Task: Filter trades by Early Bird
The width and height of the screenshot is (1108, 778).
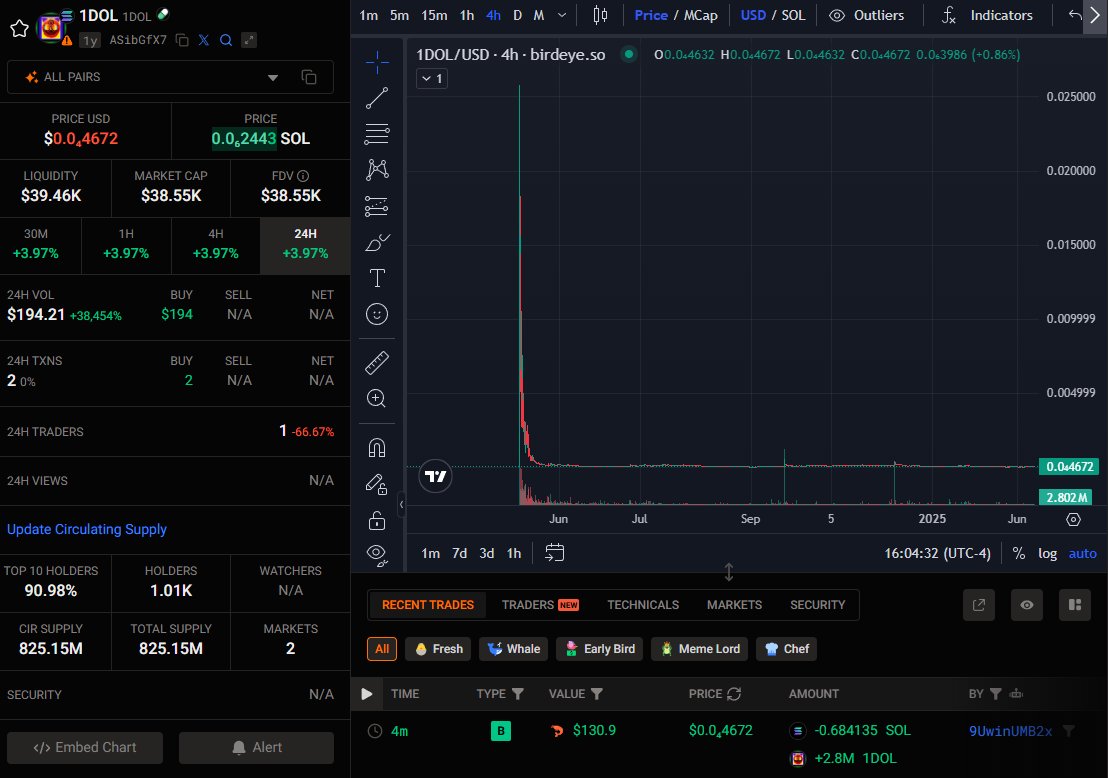Action: click(599, 649)
